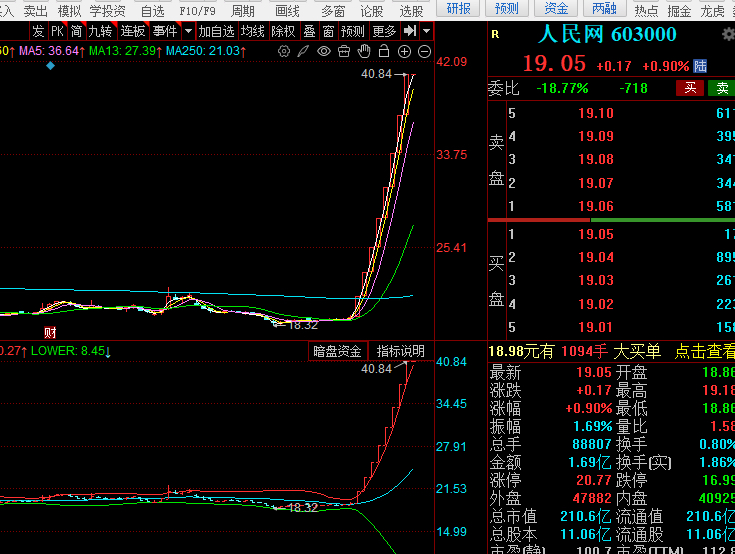The height and width of the screenshot is (554, 735).
Task: Open the 画线 draw line menu
Action: tap(287, 10)
